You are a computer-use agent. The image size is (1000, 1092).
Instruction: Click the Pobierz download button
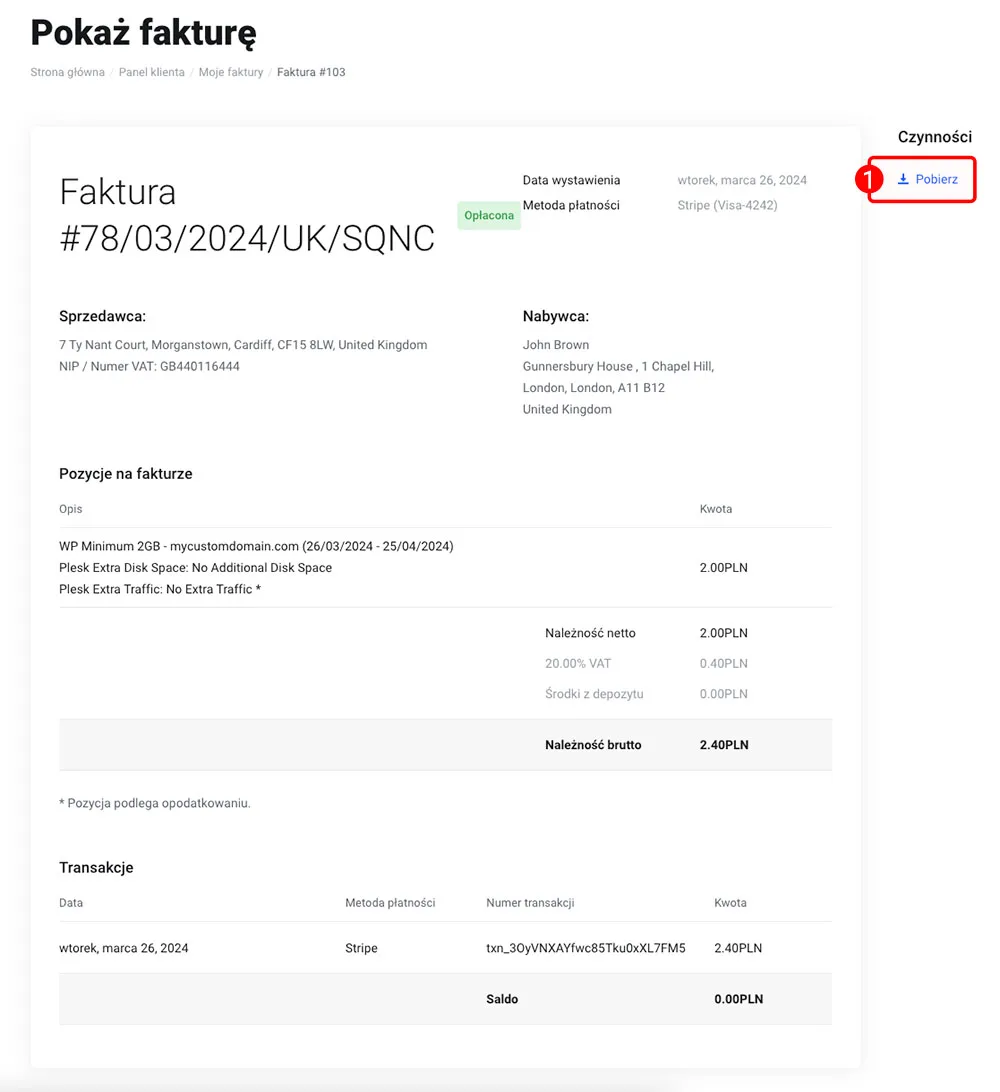pyautogui.click(x=928, y=179)
